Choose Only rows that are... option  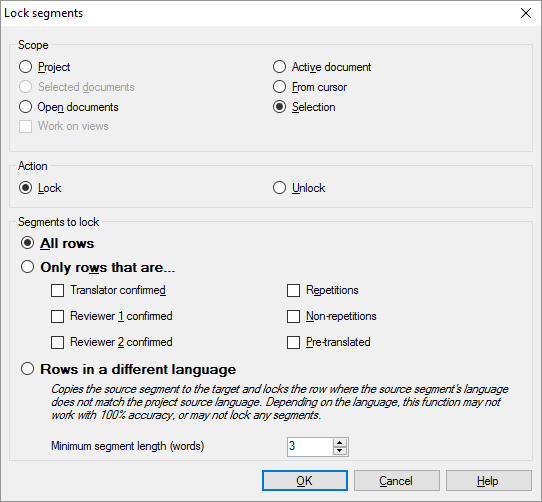coord(27,267)
